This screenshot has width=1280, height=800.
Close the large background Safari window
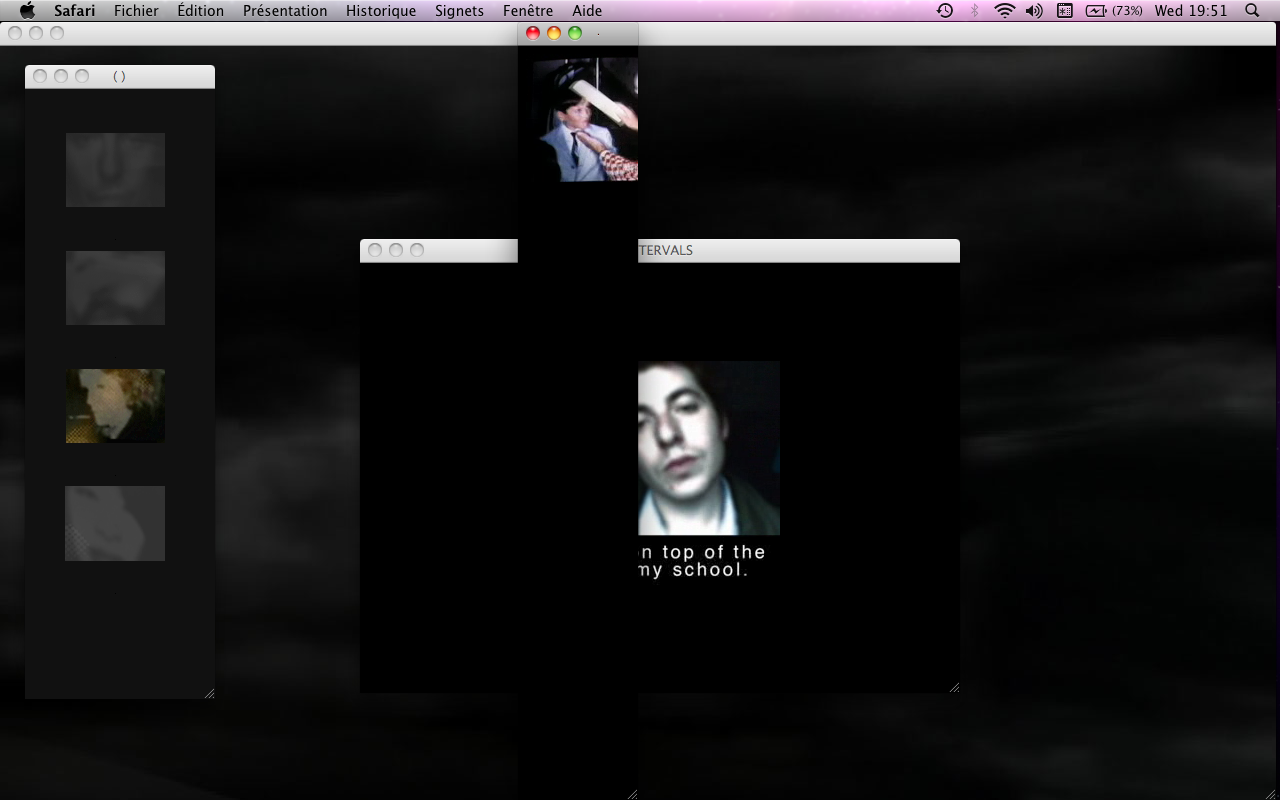click(x=15, y=33)
